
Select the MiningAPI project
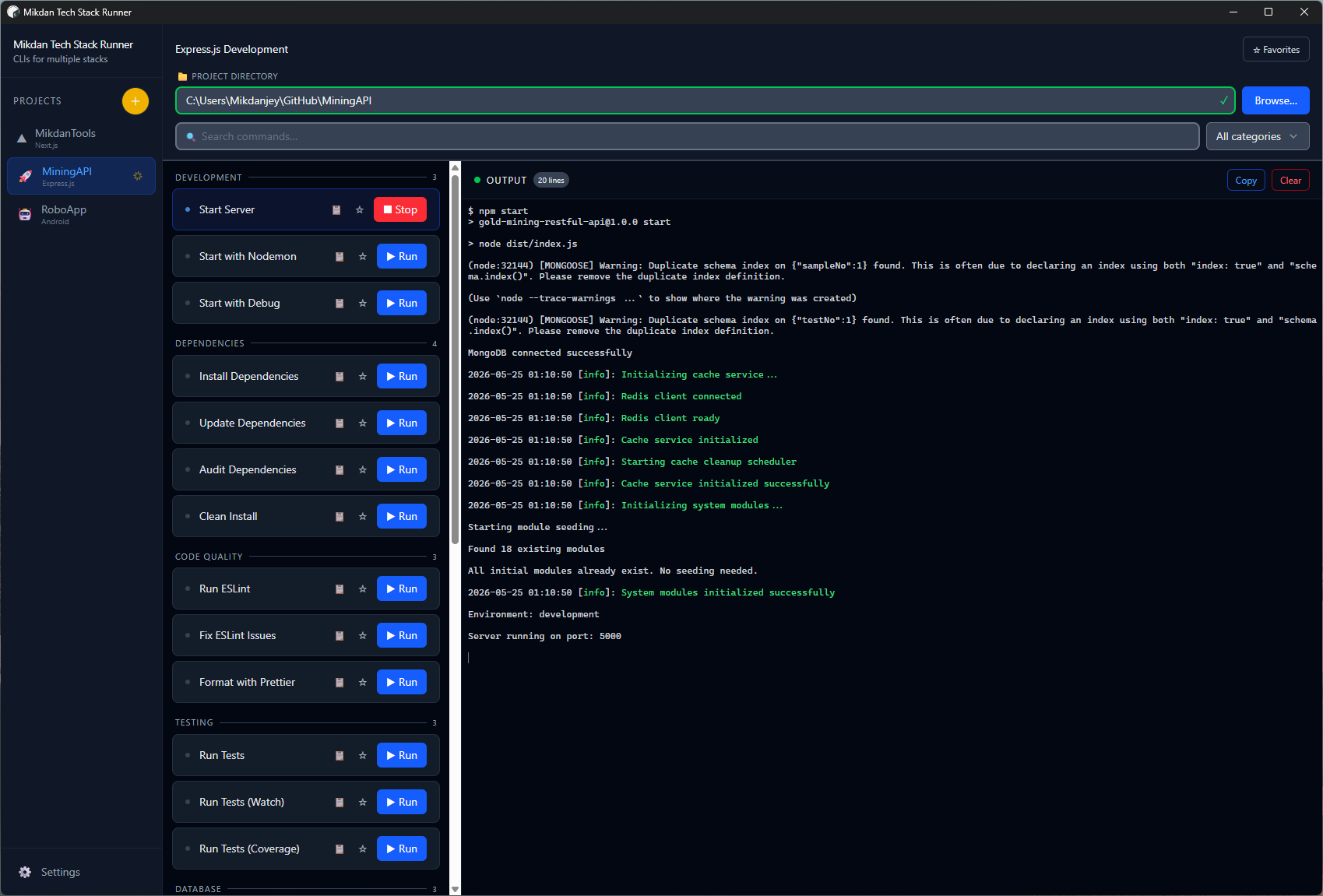pyautogui.click(x=81, y=176)
